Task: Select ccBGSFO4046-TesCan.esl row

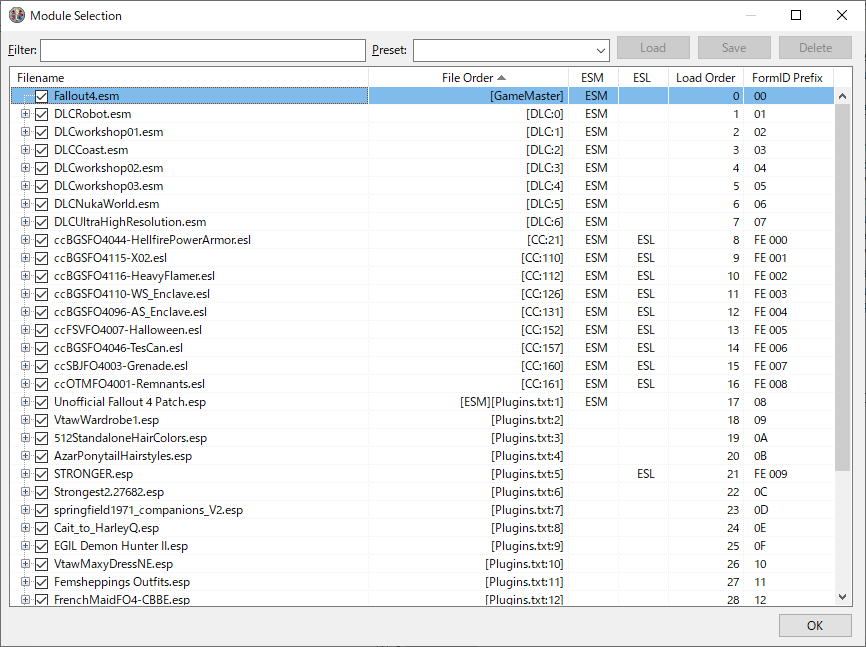Action: tap(423, 348)
